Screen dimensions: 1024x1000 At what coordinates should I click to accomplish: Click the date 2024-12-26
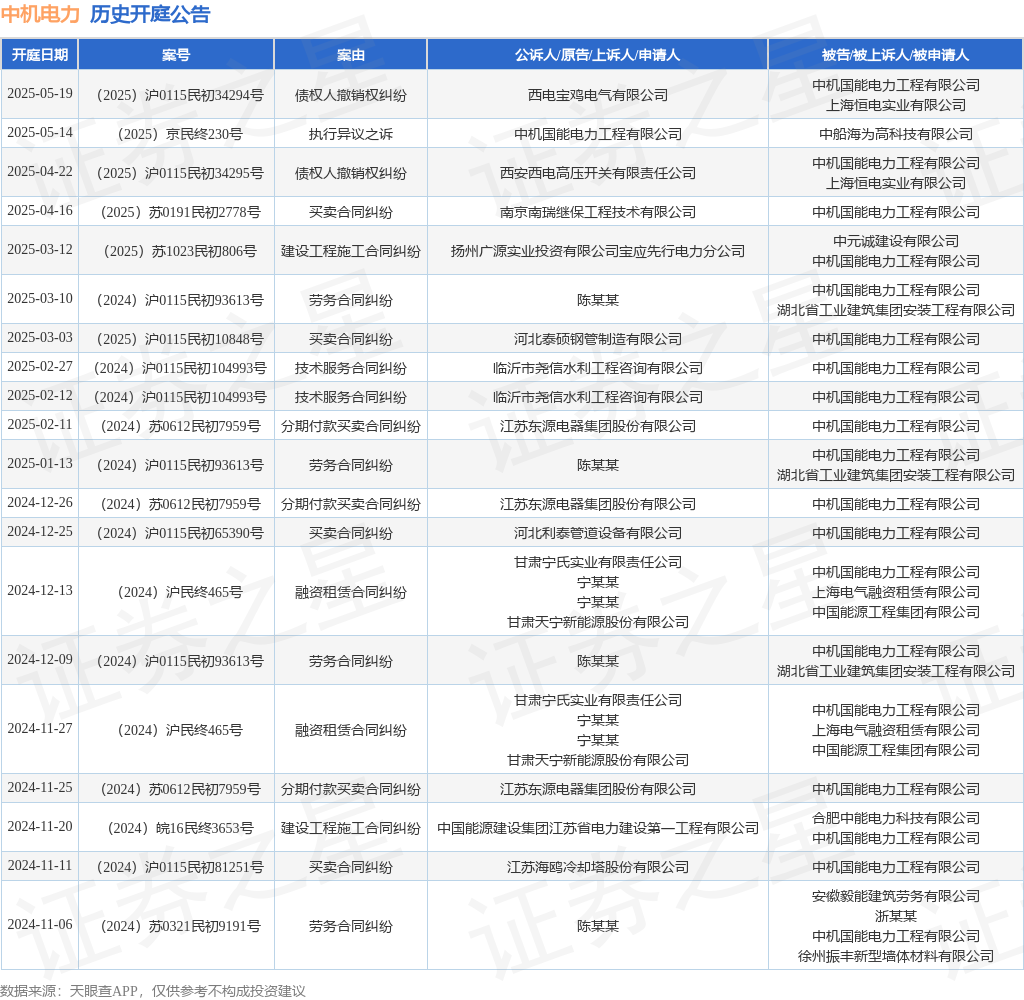pyautogui.click(x=40, y=502)
